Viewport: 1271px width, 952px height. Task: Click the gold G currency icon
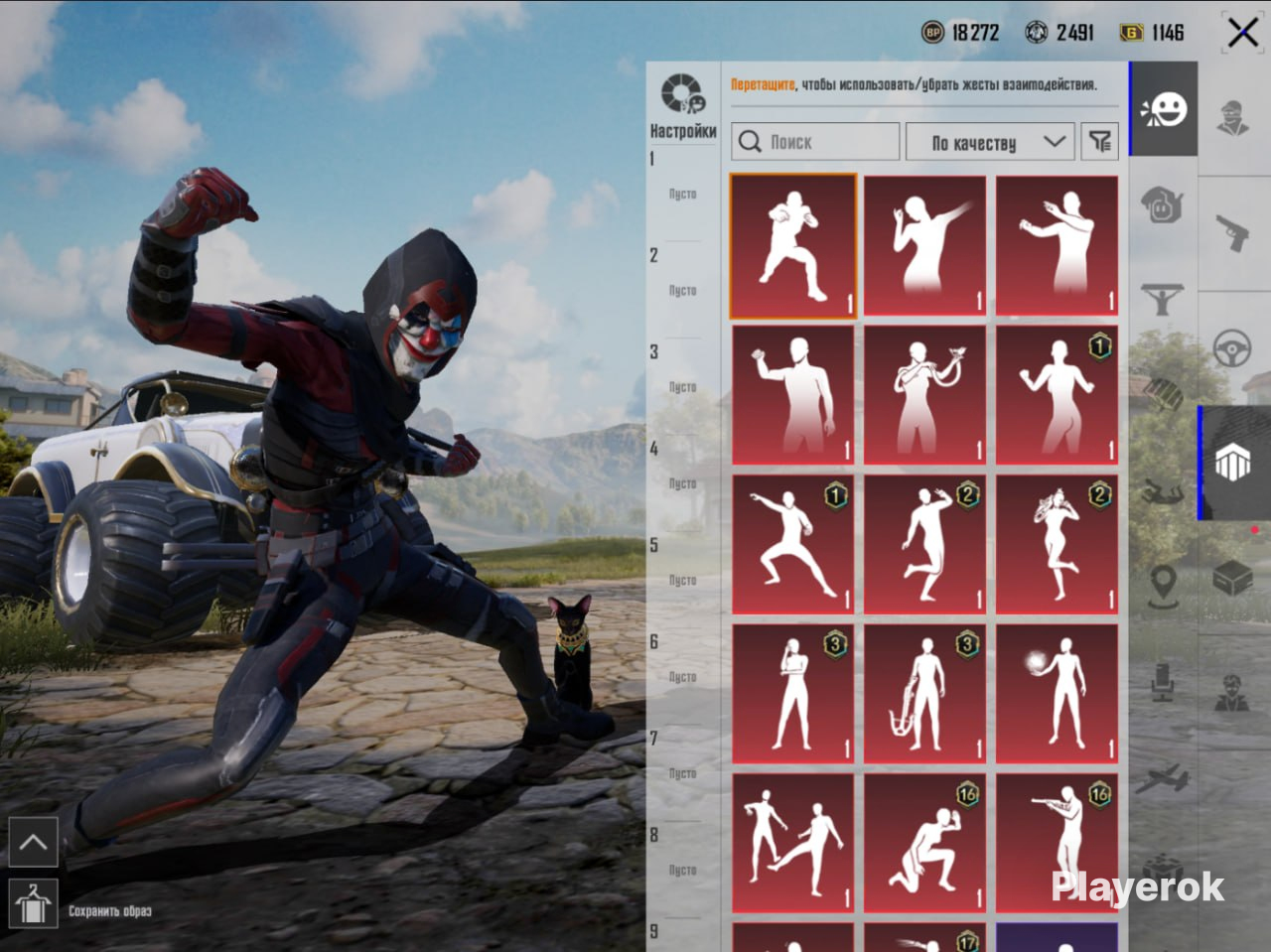pyautogui.click(x=1131, y=34)
